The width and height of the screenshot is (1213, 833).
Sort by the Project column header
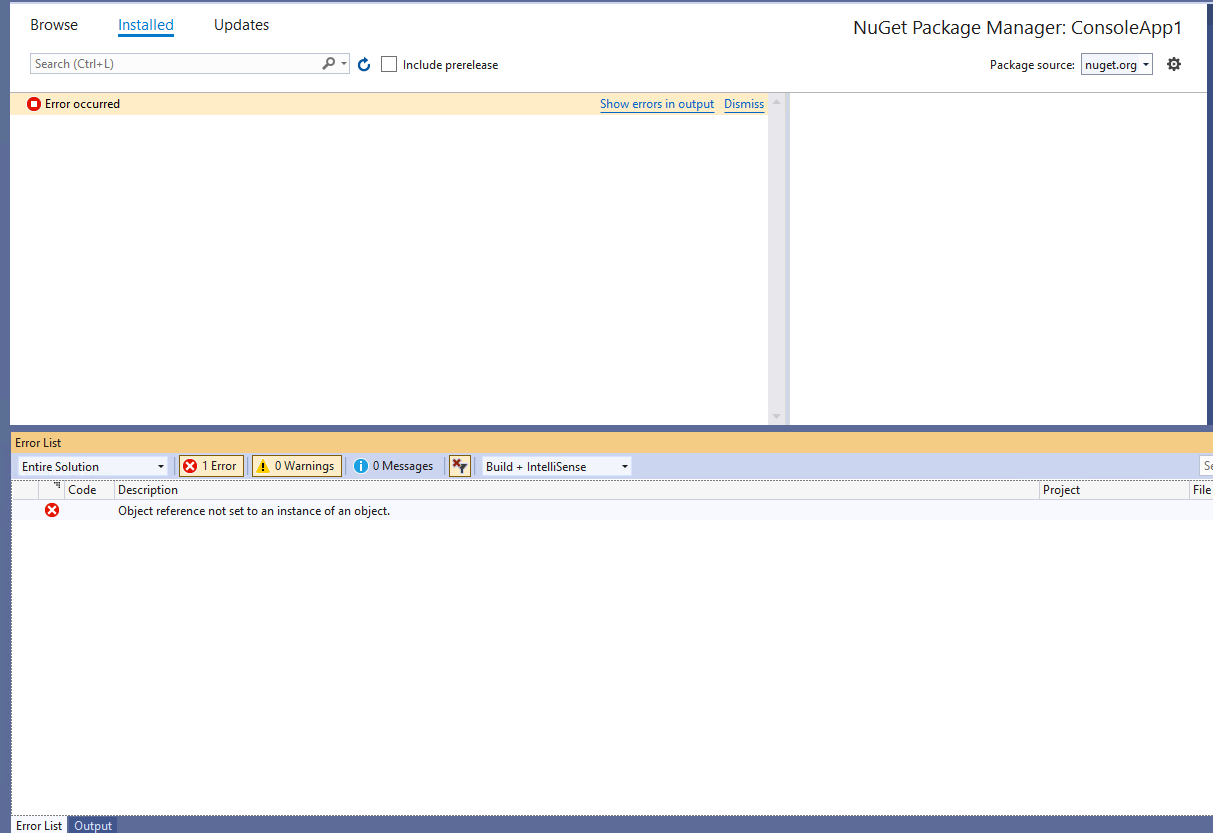1114,490
